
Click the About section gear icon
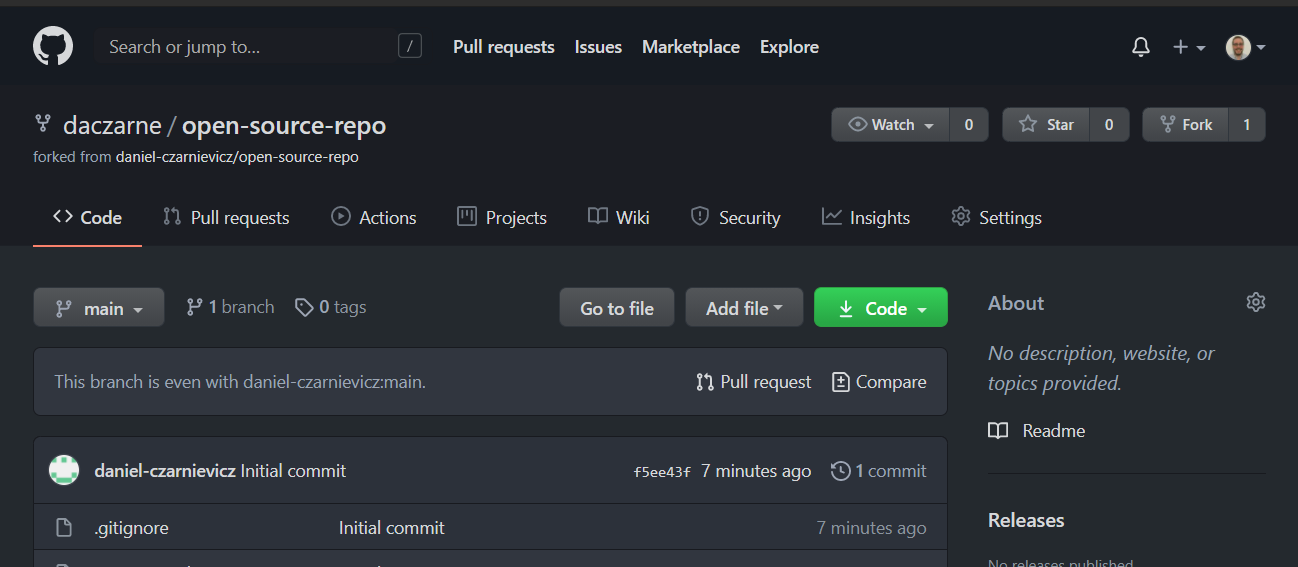[x=1256, y=302]
